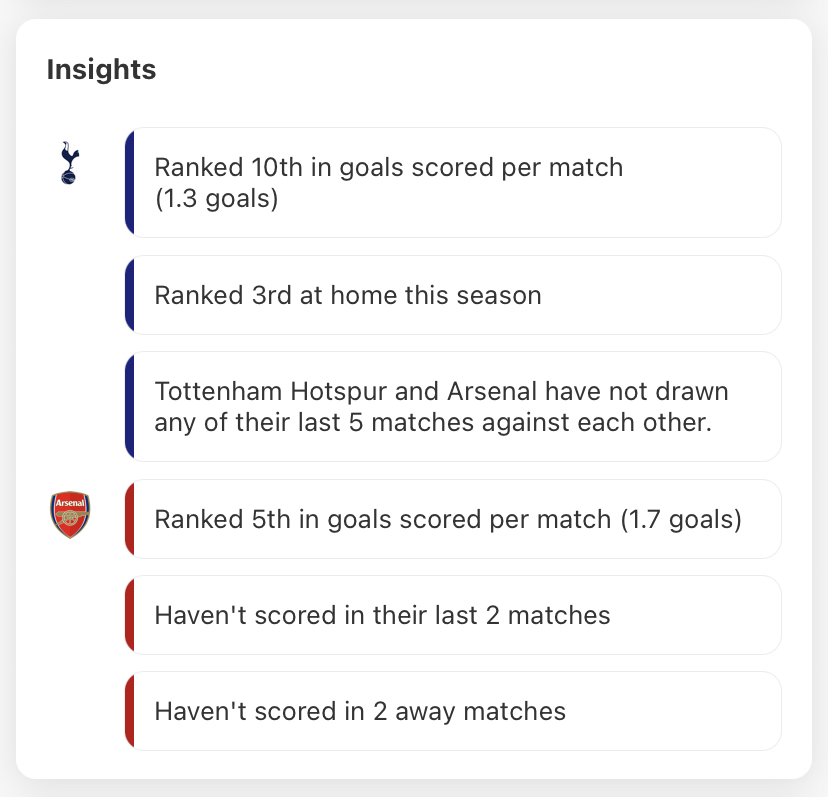
Task: Click red bar on last 2 matches card
Action: click(x=129, y=615)
